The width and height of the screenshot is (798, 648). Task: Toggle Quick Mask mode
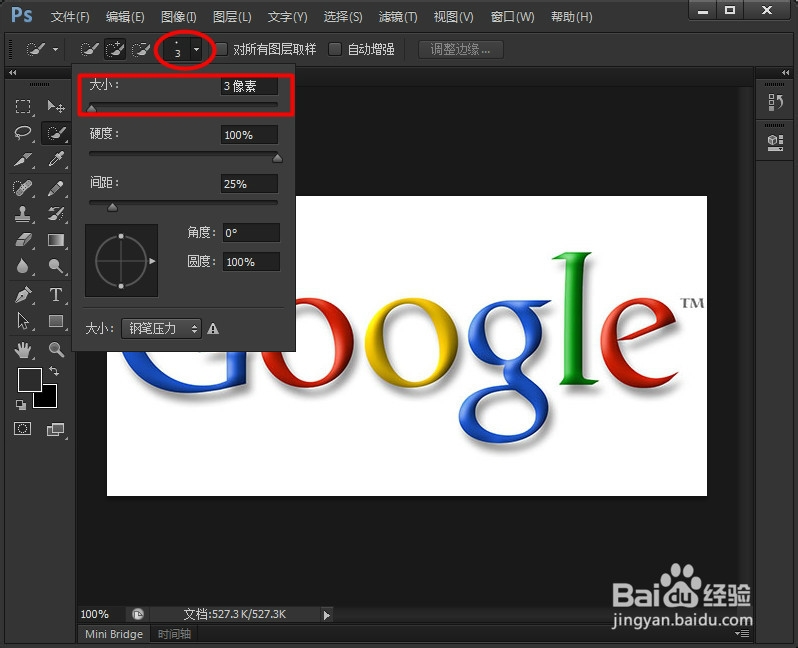point(22,429)
